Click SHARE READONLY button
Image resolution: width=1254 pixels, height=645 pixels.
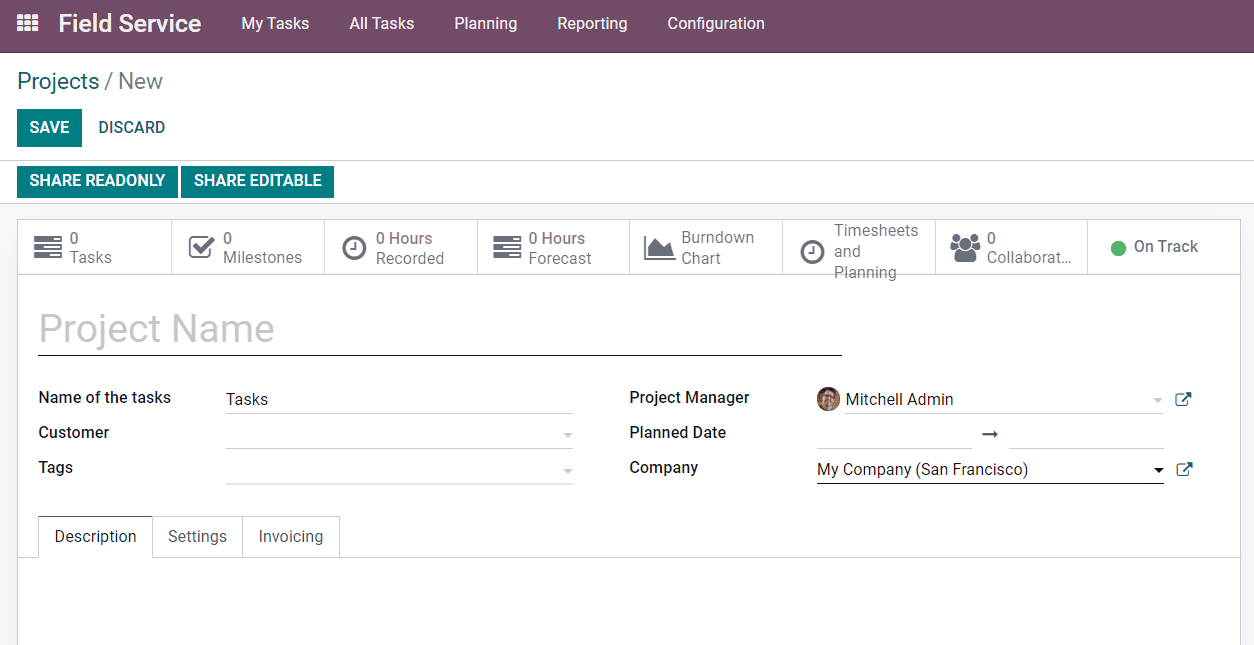point(96,181)
